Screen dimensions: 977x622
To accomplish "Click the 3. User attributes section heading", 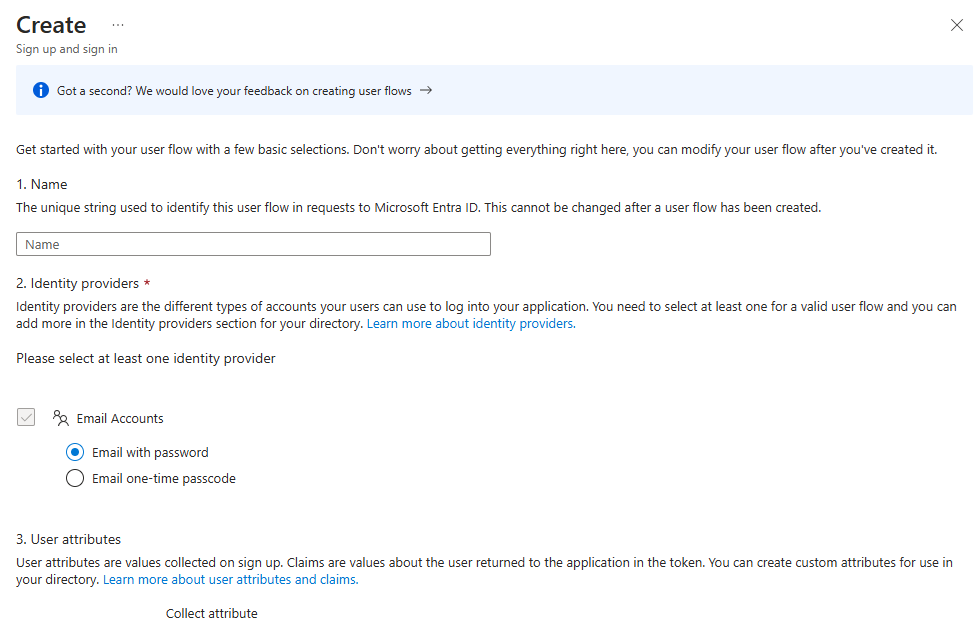I will [68, 539].
